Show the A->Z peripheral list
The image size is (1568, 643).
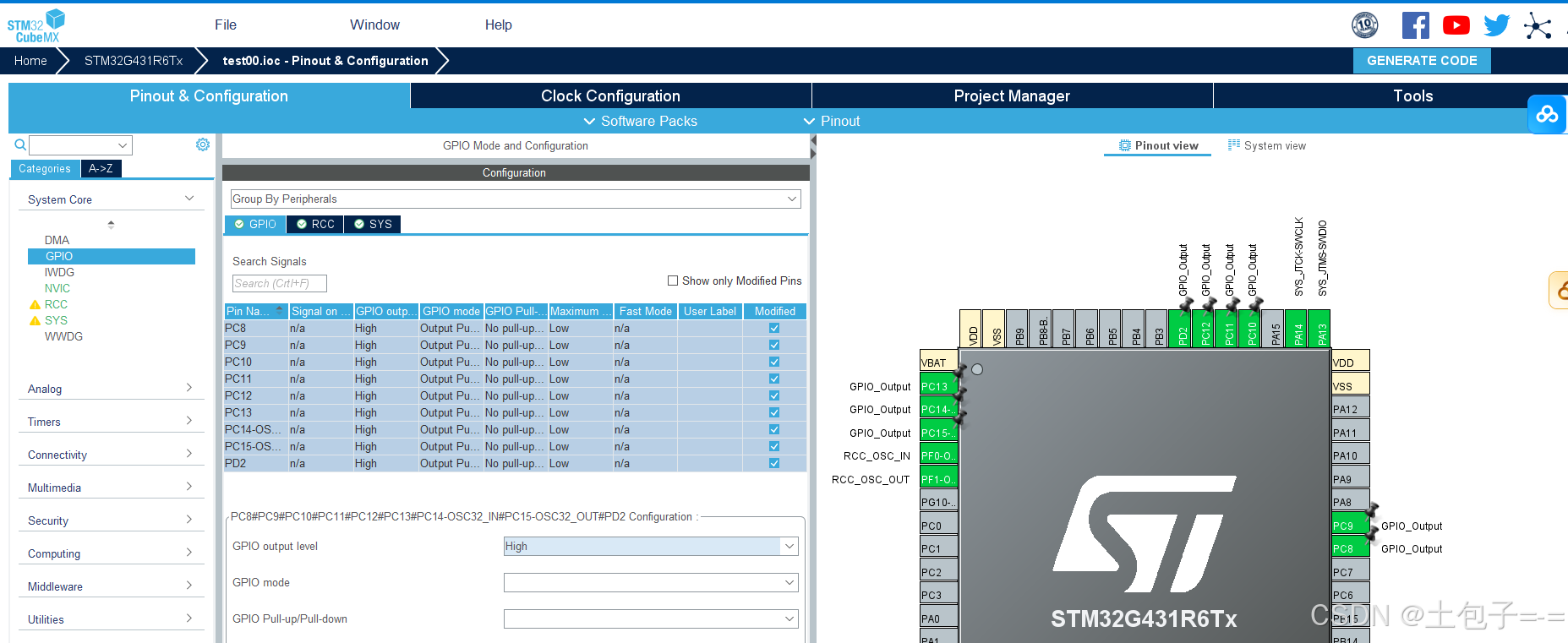tap(101, 168)
